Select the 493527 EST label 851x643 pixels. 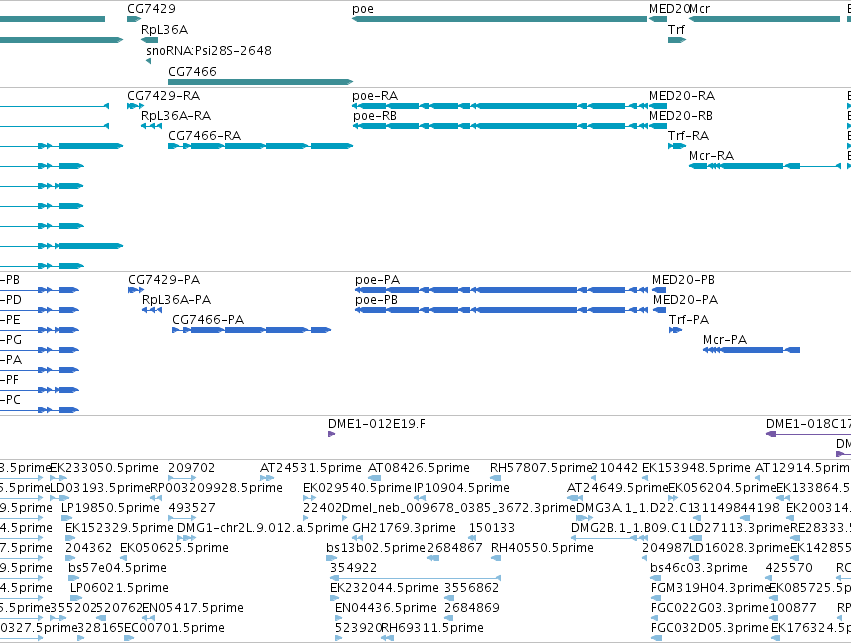192,508
